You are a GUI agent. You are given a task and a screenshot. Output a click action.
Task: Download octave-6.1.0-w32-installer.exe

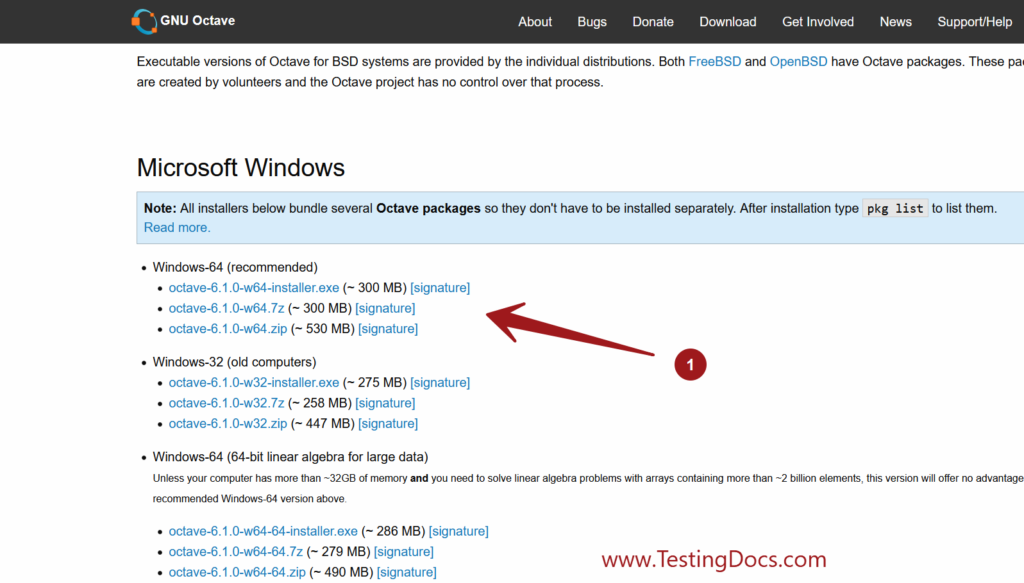point(254,383)
